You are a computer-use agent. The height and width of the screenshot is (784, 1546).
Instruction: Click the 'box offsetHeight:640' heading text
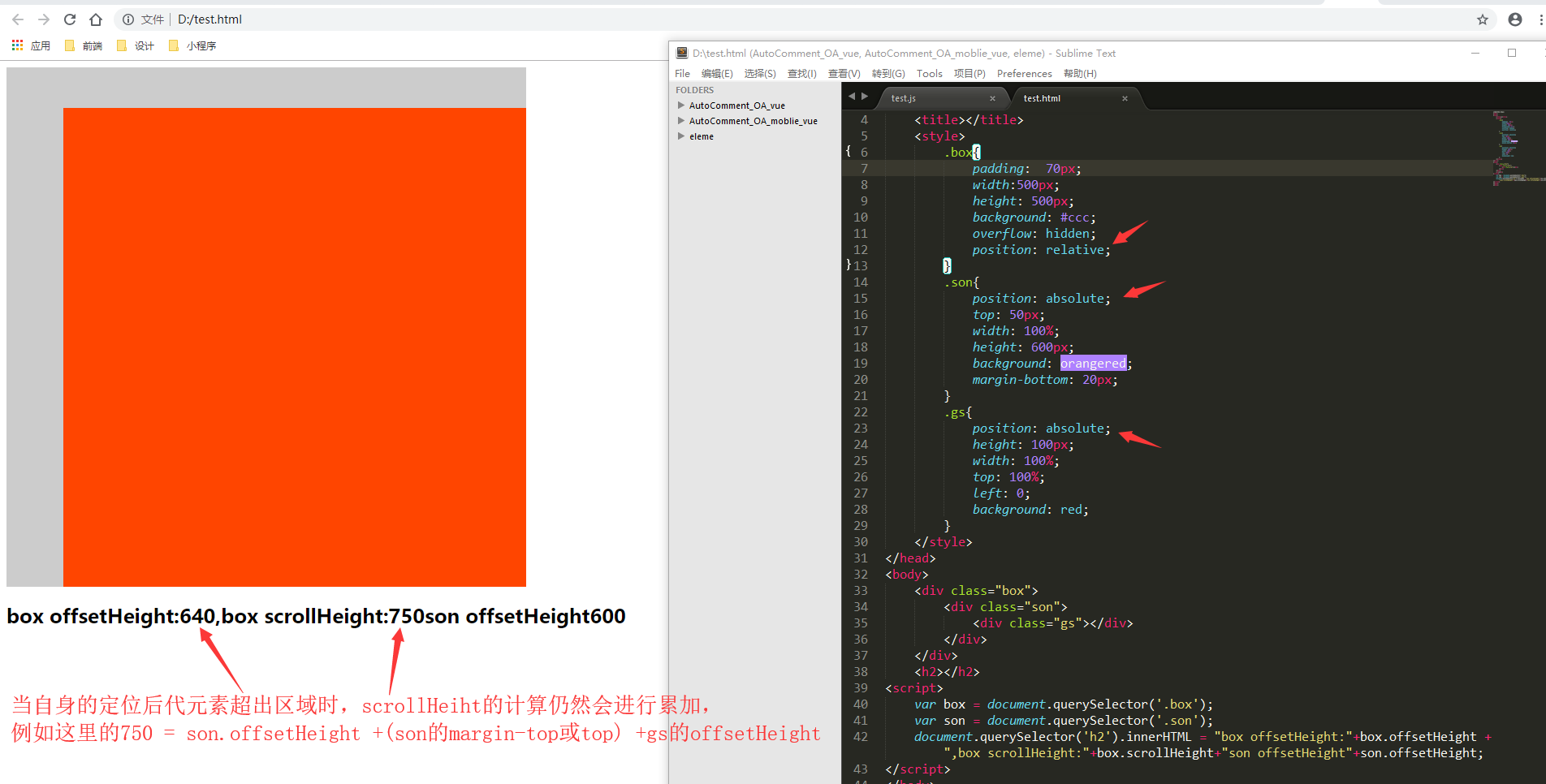111,617
